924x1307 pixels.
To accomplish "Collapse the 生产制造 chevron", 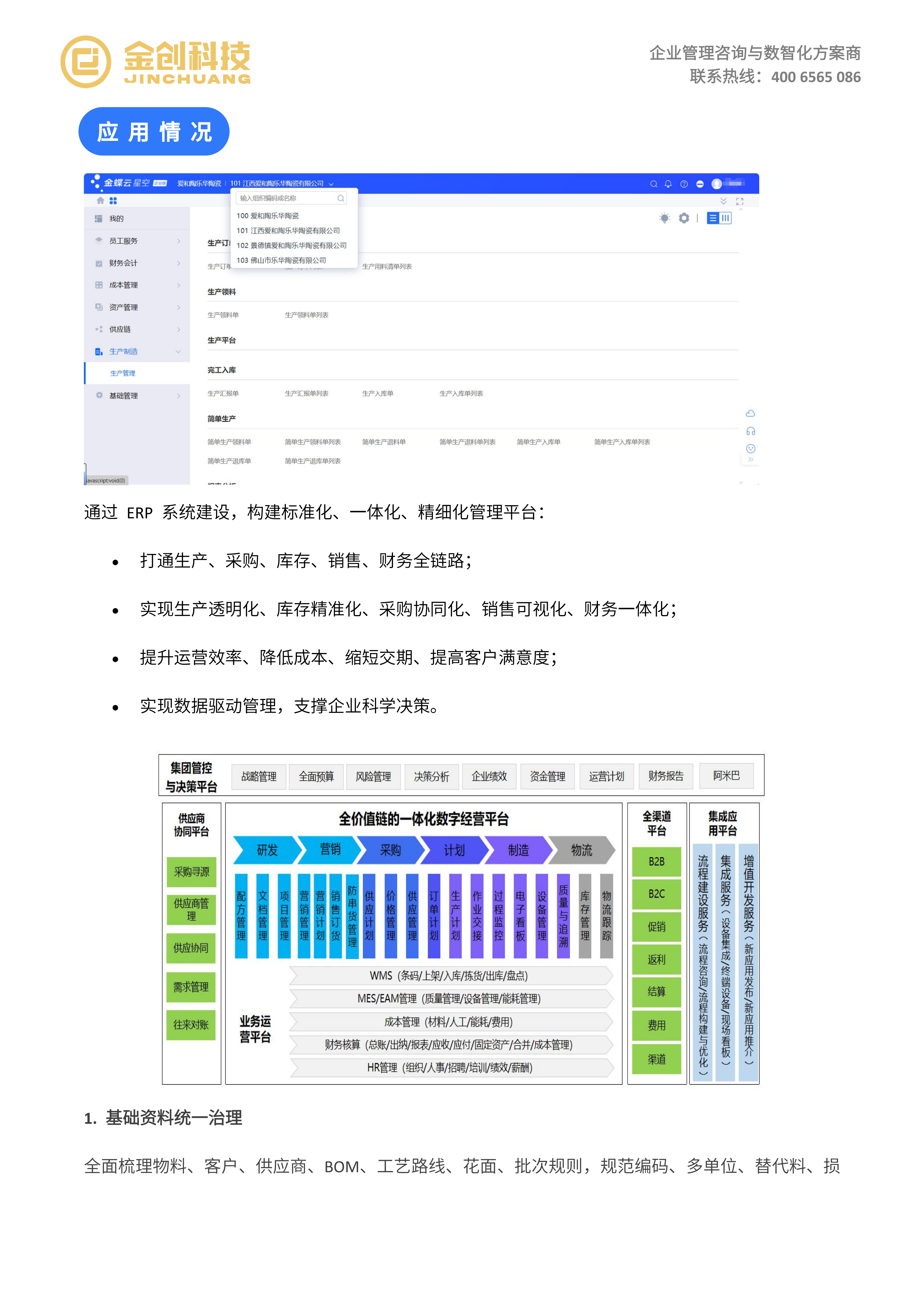I will (x=178, y=351).
